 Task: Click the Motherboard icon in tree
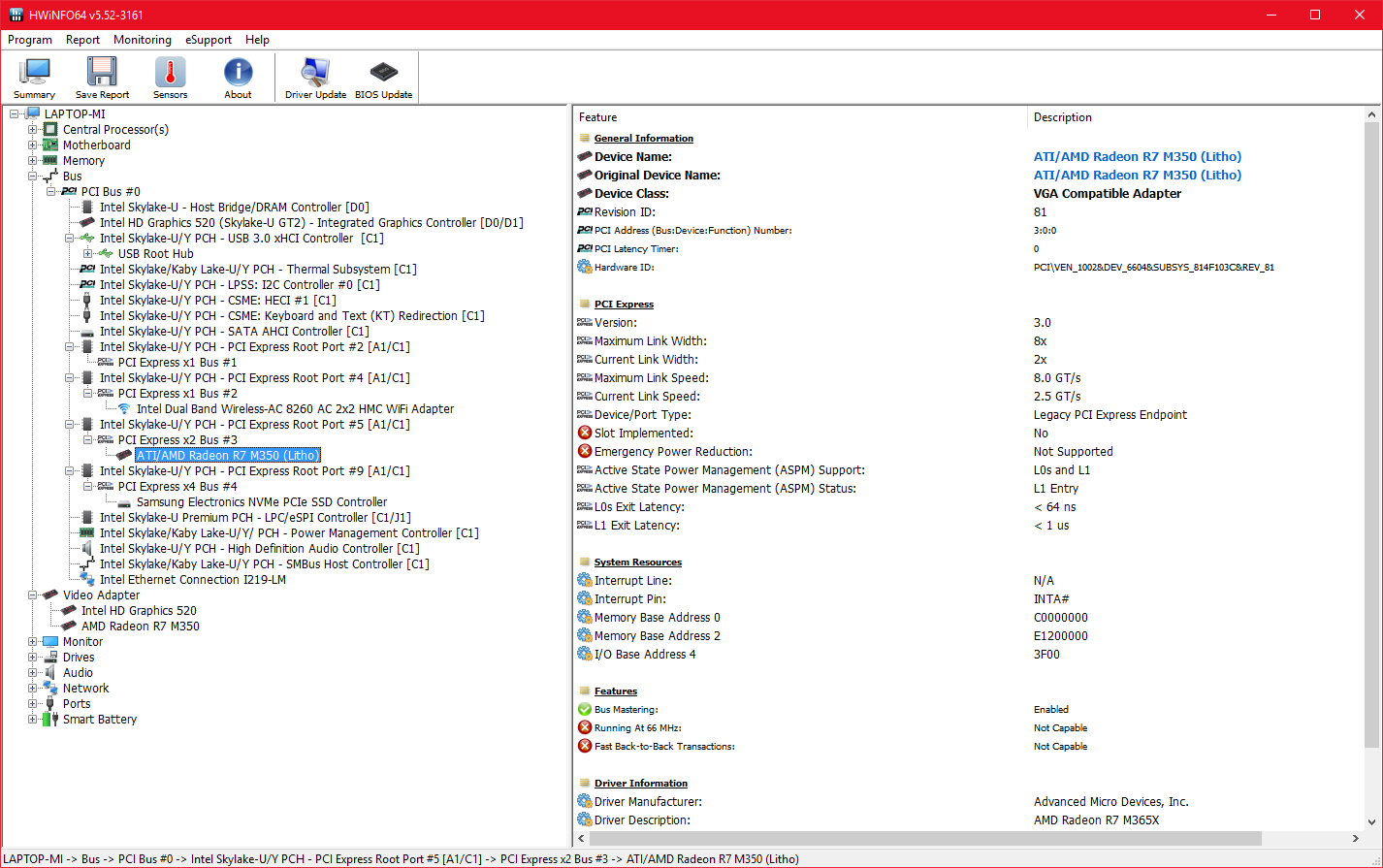coord(50,145)
